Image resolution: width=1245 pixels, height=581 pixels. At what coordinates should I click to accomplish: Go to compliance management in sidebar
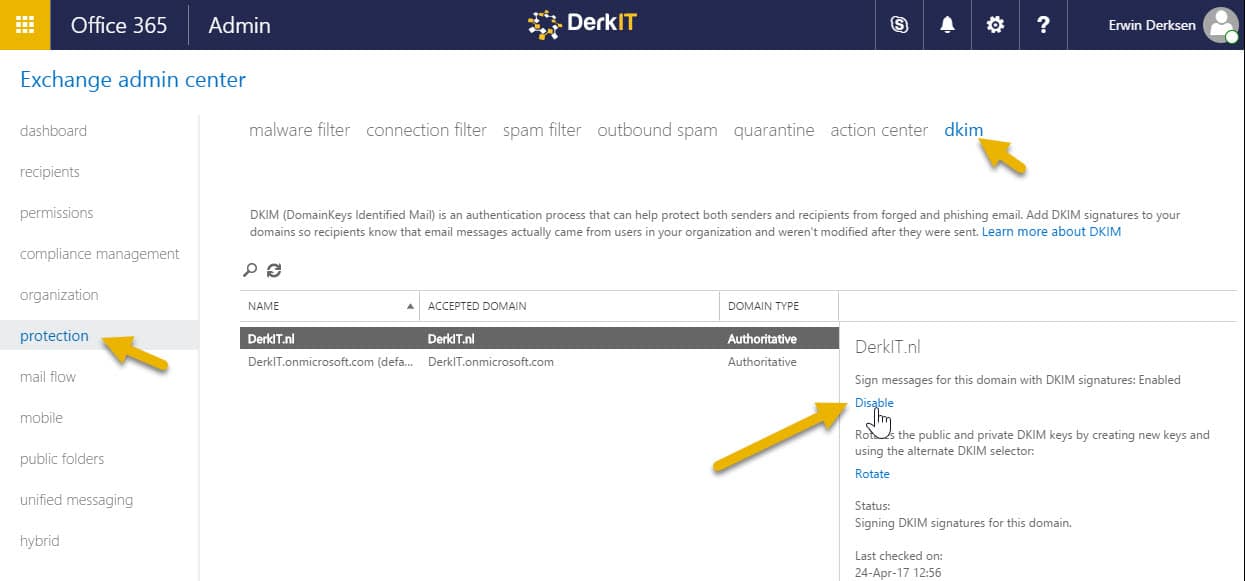[x=100, y=254]
